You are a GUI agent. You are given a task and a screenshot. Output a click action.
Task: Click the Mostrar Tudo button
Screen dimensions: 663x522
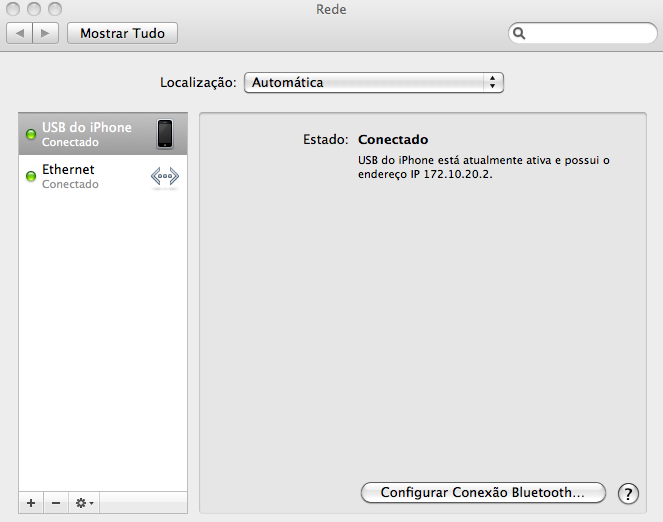[x=122, y=33]
